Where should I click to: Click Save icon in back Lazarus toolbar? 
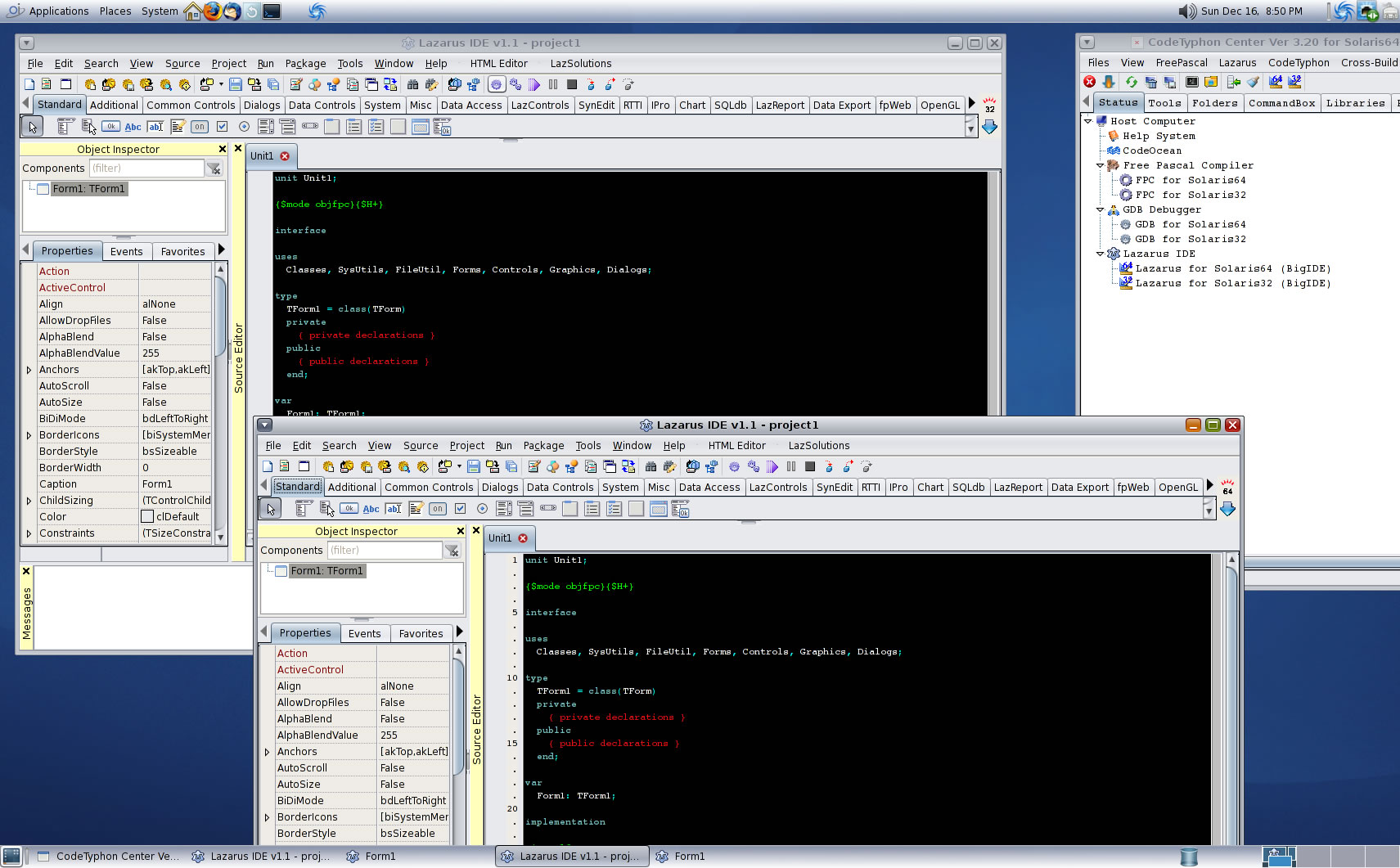[236, 84]
